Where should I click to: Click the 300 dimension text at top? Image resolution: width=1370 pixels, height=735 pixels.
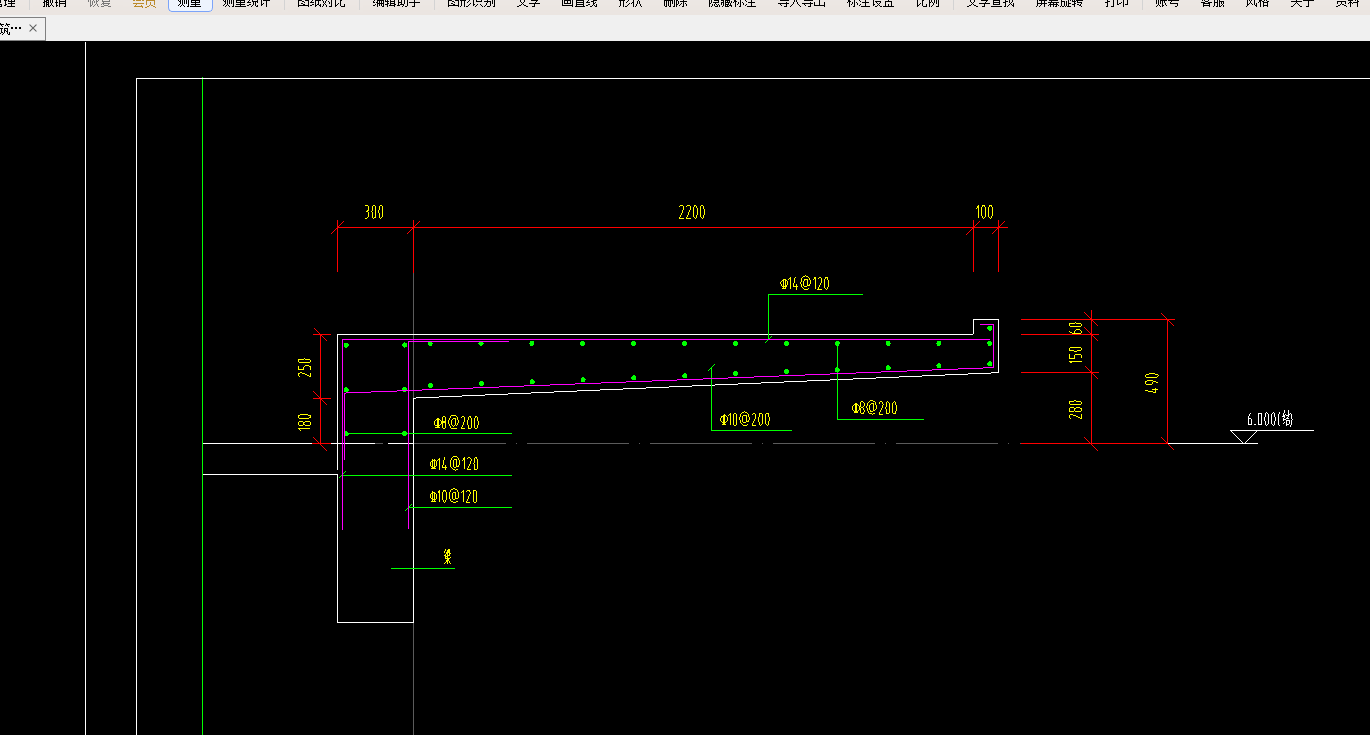tap(374, 212)
